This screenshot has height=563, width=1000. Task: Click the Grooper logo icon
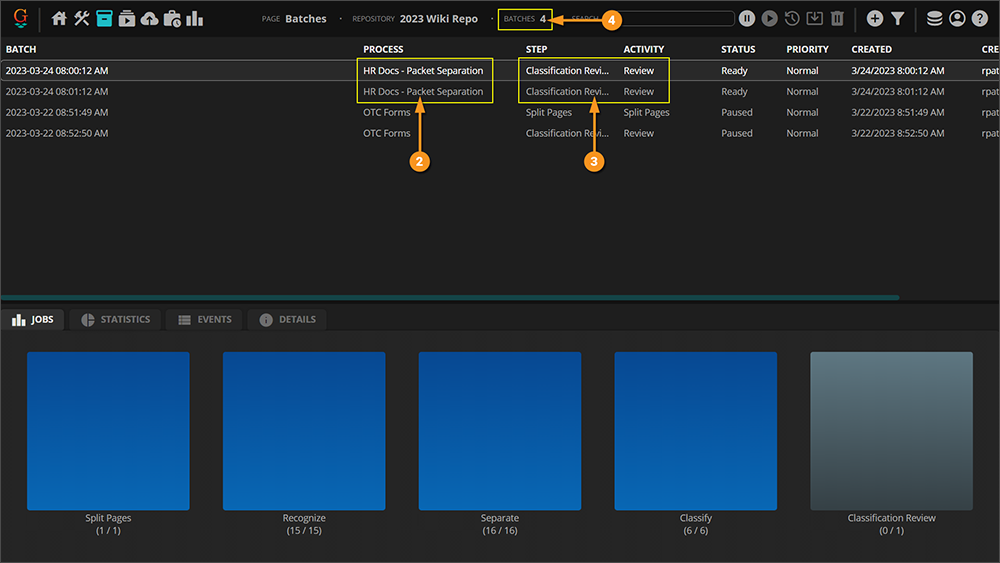click(x=20, y=18)
